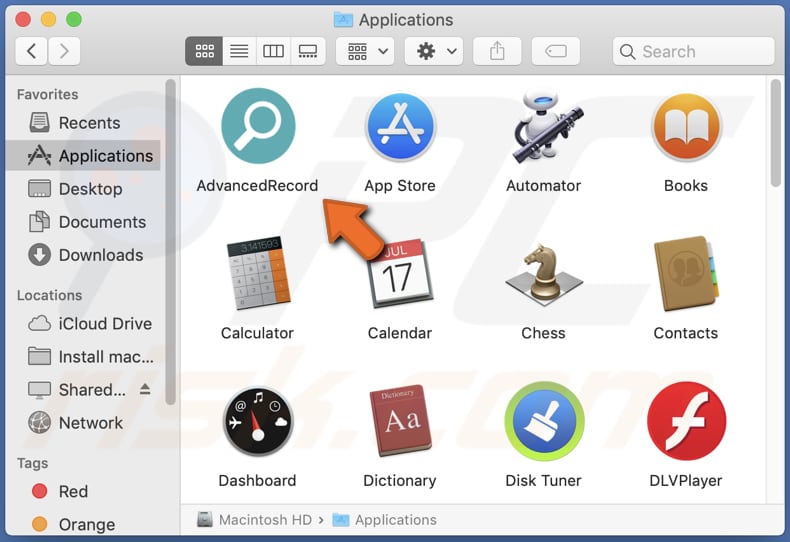
Task: Eject the Shared... volume
Action: pyautogui.click(x=145, y=389)
